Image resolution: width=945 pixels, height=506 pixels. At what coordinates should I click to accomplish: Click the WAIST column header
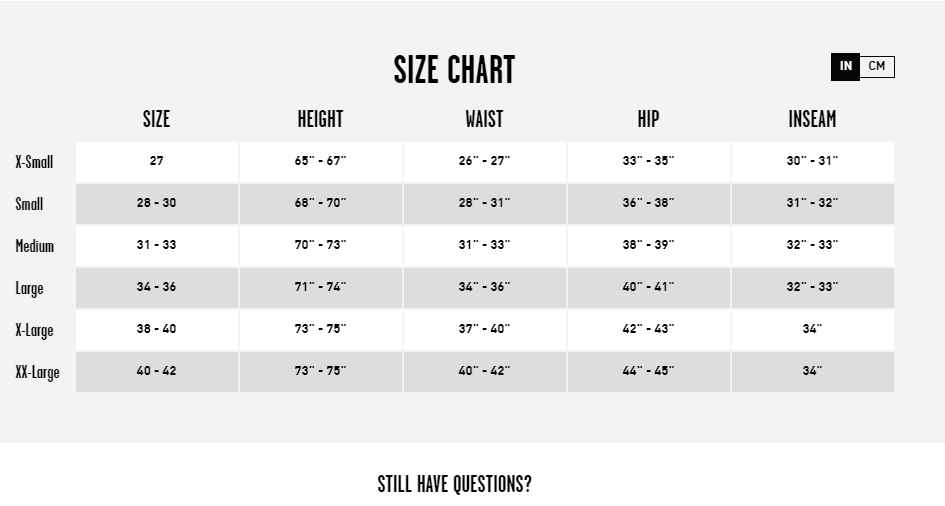pyautogui.click(x=484, y=119)
